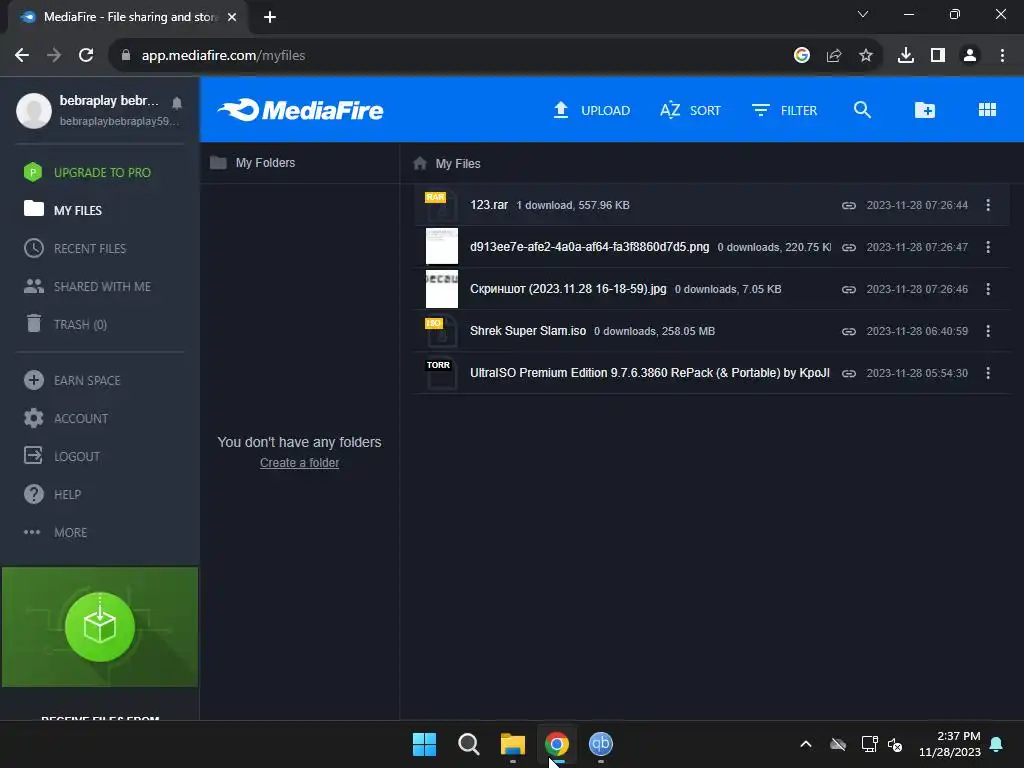
Task: Go back in browser
Action: click(x=22, y=56)
